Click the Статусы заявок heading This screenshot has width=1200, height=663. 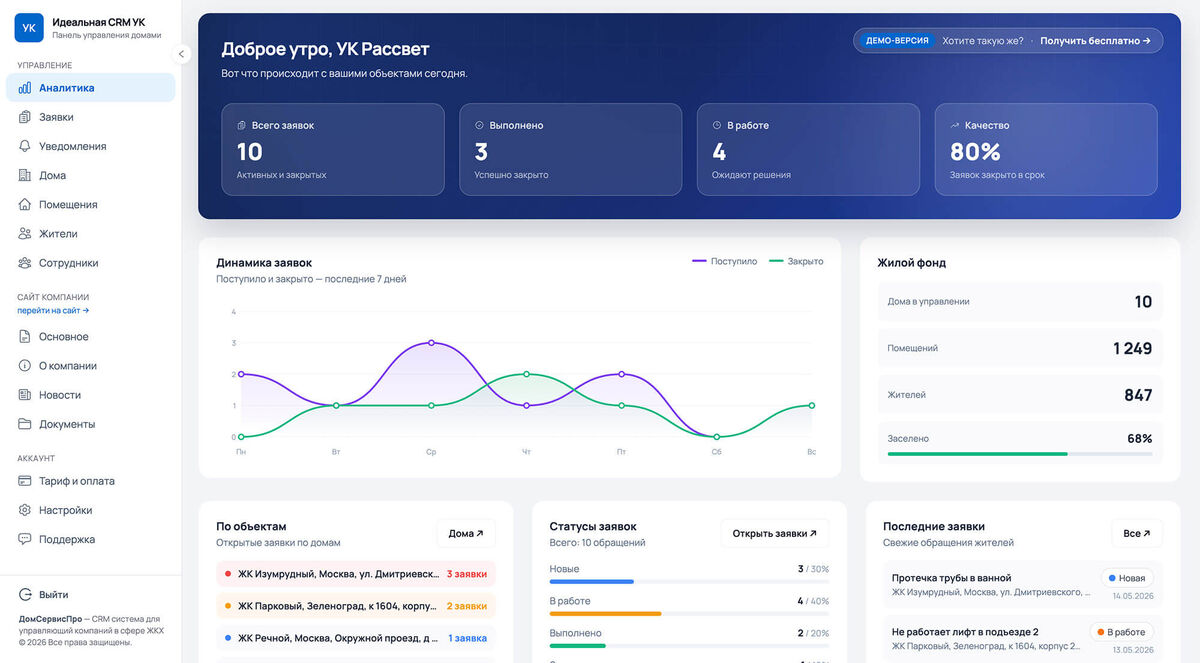point(593,526)
